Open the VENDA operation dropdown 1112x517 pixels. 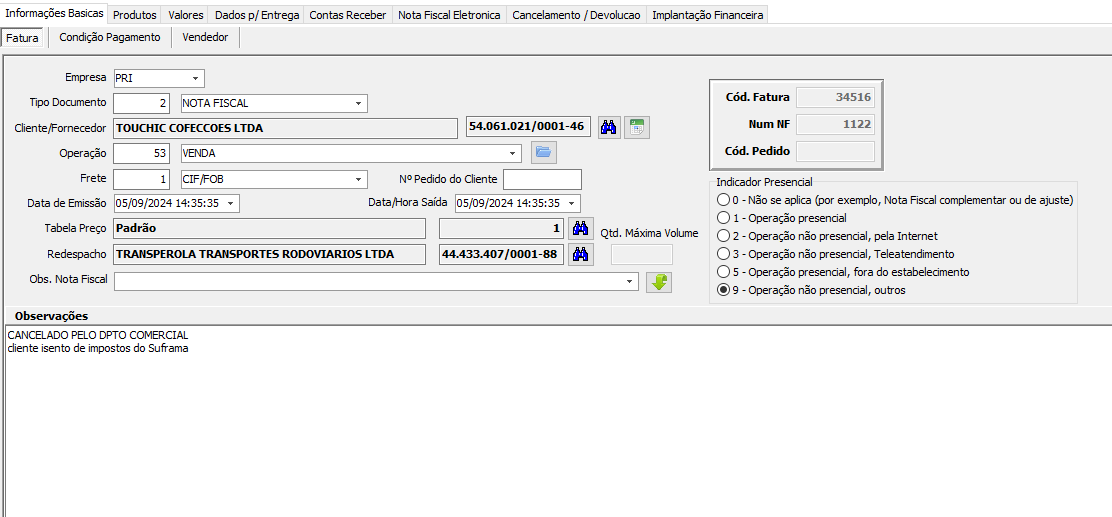click(513, 153)
